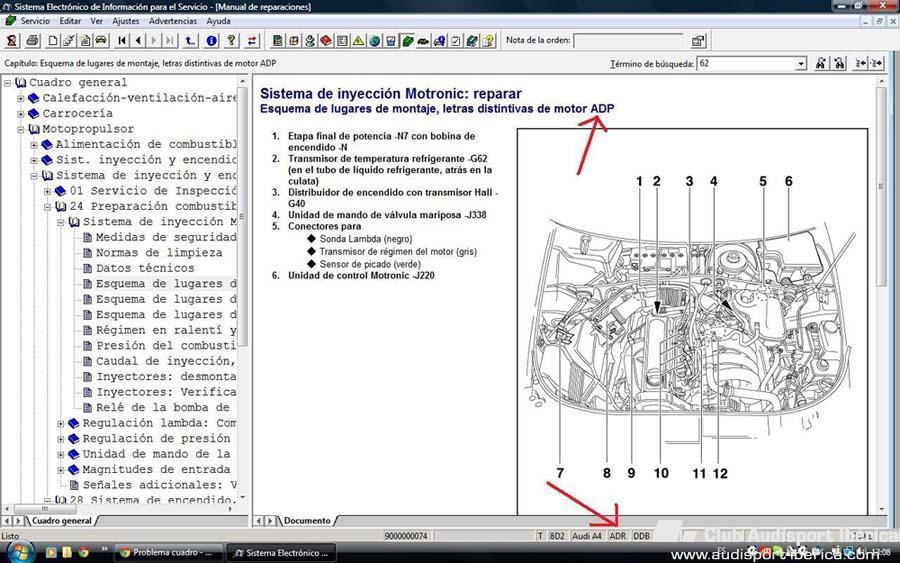Launch Chrome from the quick launch bar
The image size is (900, 563).
(84, 553)
